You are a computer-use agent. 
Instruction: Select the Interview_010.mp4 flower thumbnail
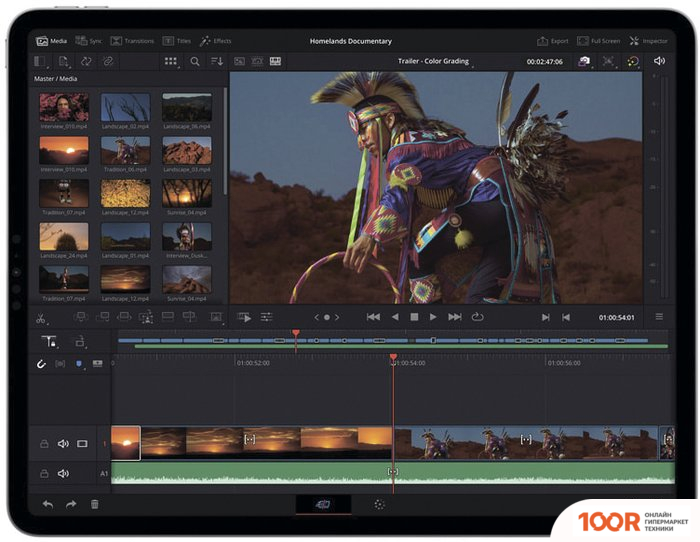point(64,107)
